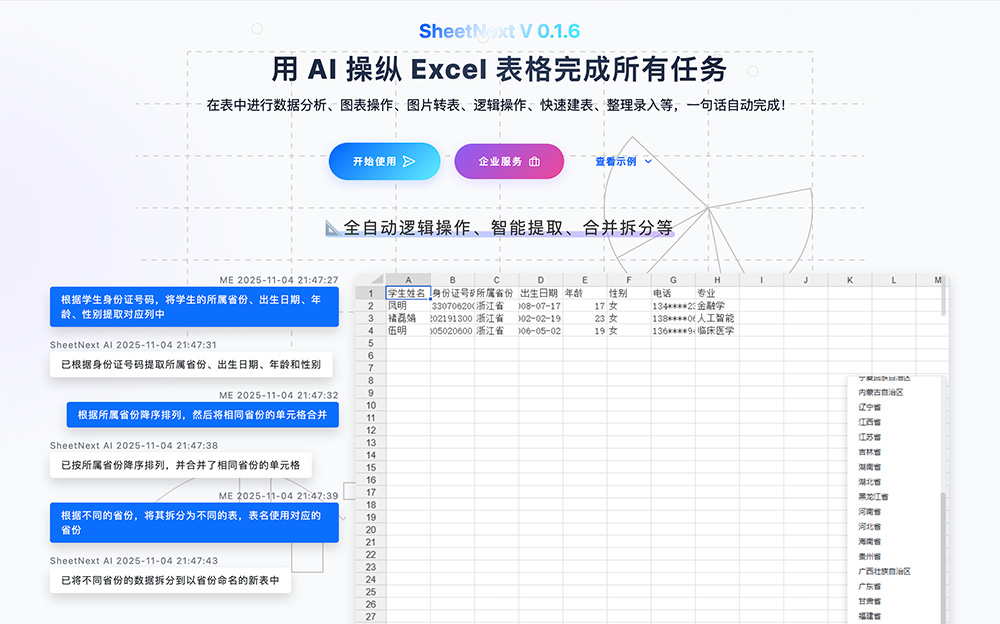Image resolution: width=1000 pixels, height=624 pixels.
Task: Click the spreadsheet vertical scrollbar
Action: pyautogui.click(x=943, y=297)
